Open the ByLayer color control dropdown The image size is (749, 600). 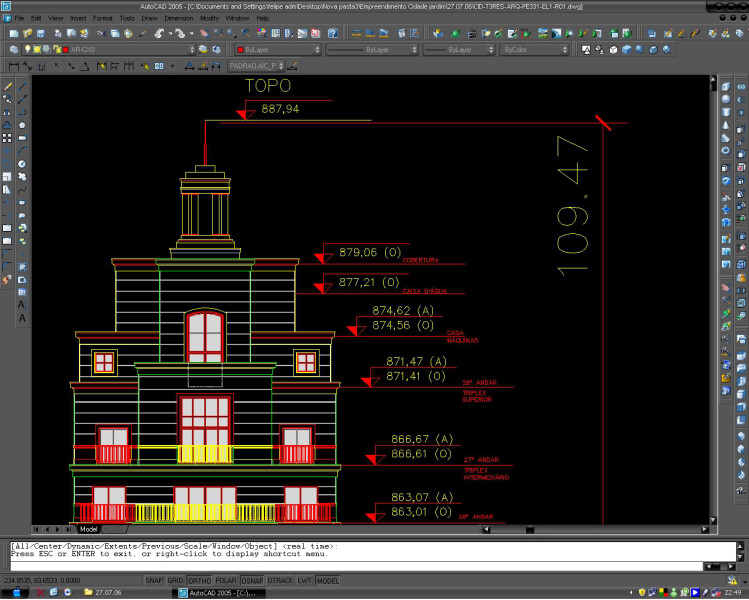point(318,49)
